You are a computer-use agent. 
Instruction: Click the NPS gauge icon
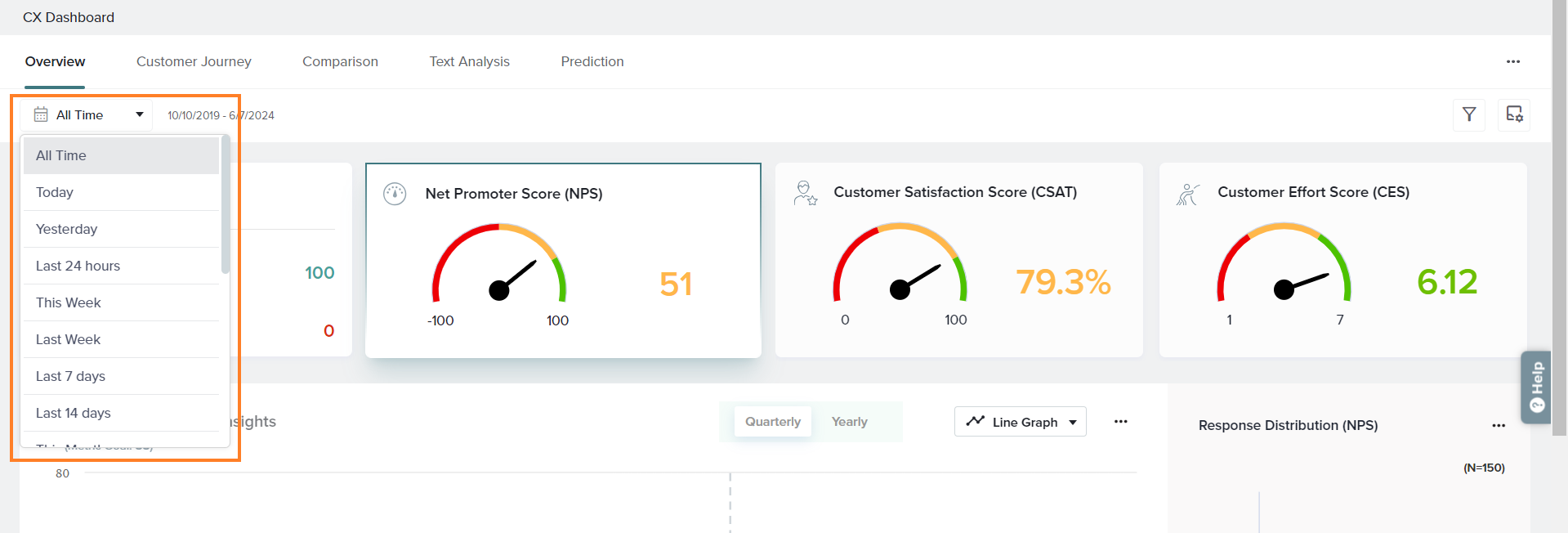[395, 194]
